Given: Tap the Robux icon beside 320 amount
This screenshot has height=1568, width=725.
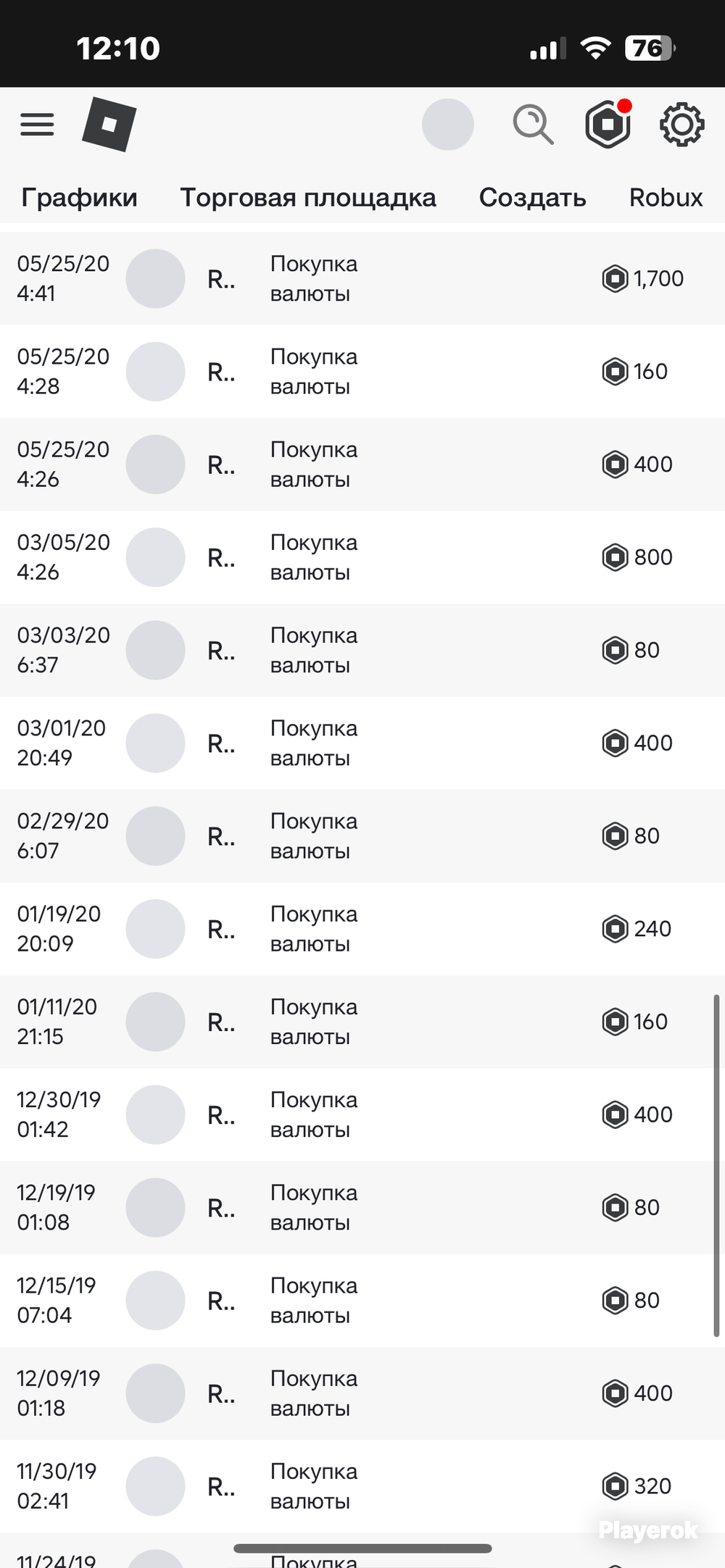Looking at the screenshot, I should click(615, 1486).
